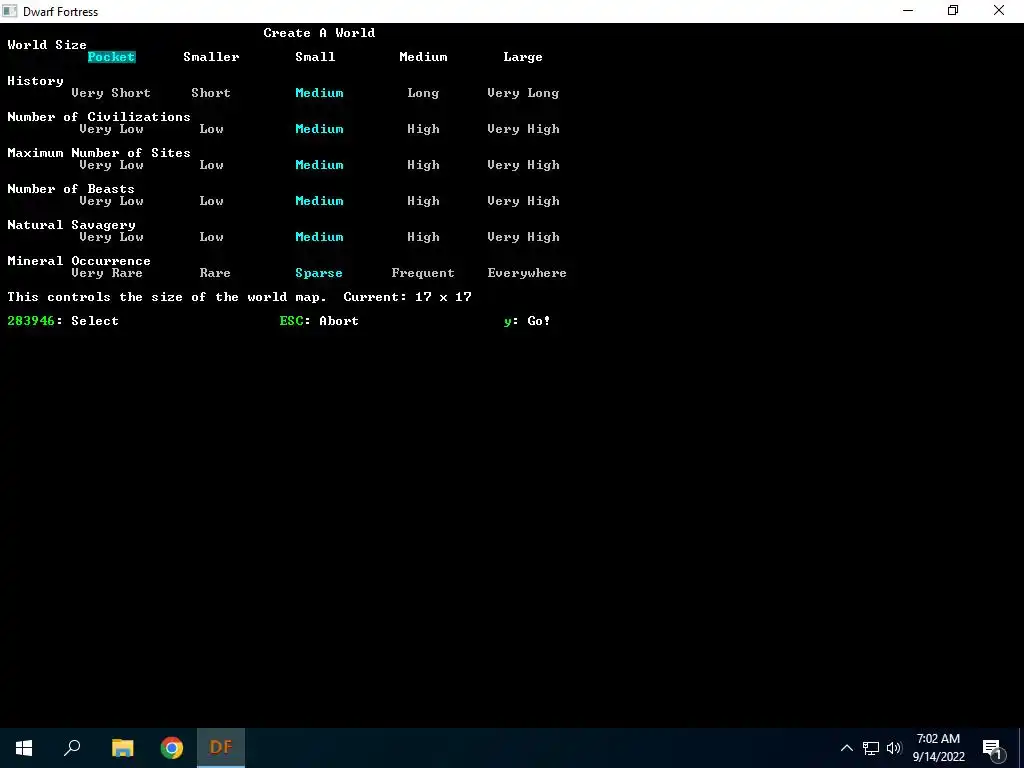Click the Dwarf Fortress taskbar icon
This screenshot has height=768, width=1024.
(221, 748)
